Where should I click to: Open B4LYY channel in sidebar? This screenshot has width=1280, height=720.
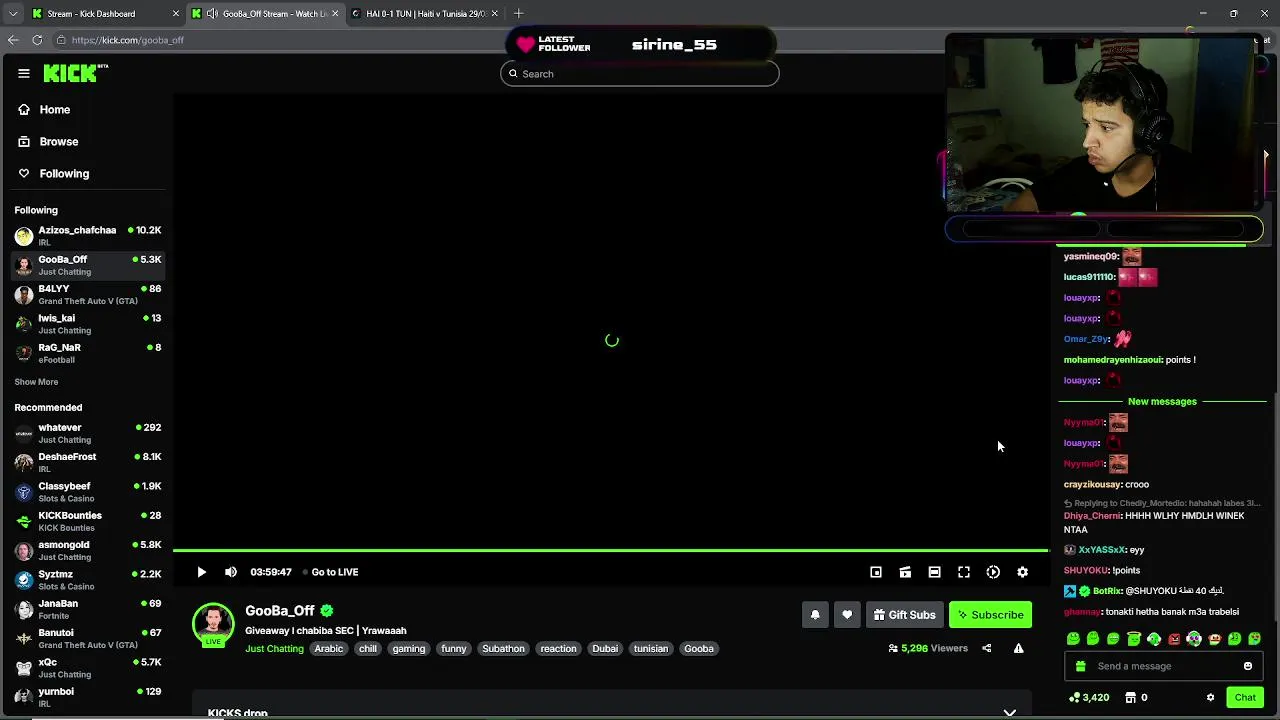point(87,295)
